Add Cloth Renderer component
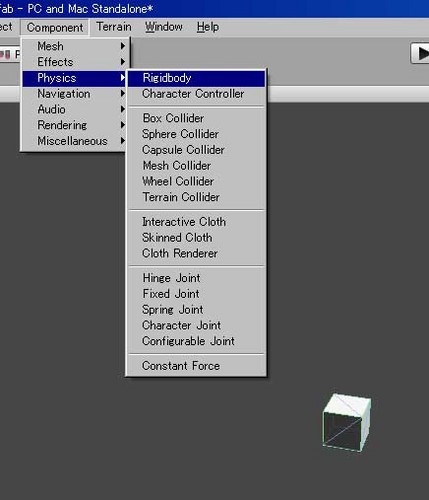This screenshot has height=500, width=429. pyautogui.click(x=196, y=253)
